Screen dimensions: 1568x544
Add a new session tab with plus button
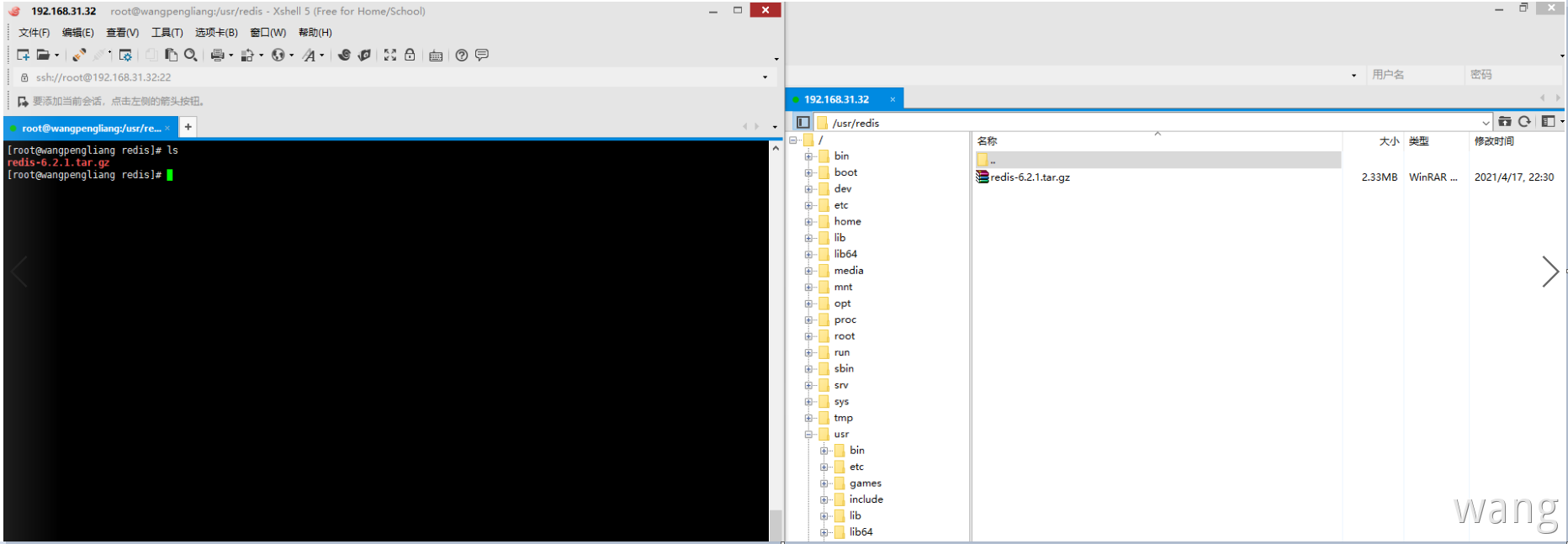click(188, 127)
